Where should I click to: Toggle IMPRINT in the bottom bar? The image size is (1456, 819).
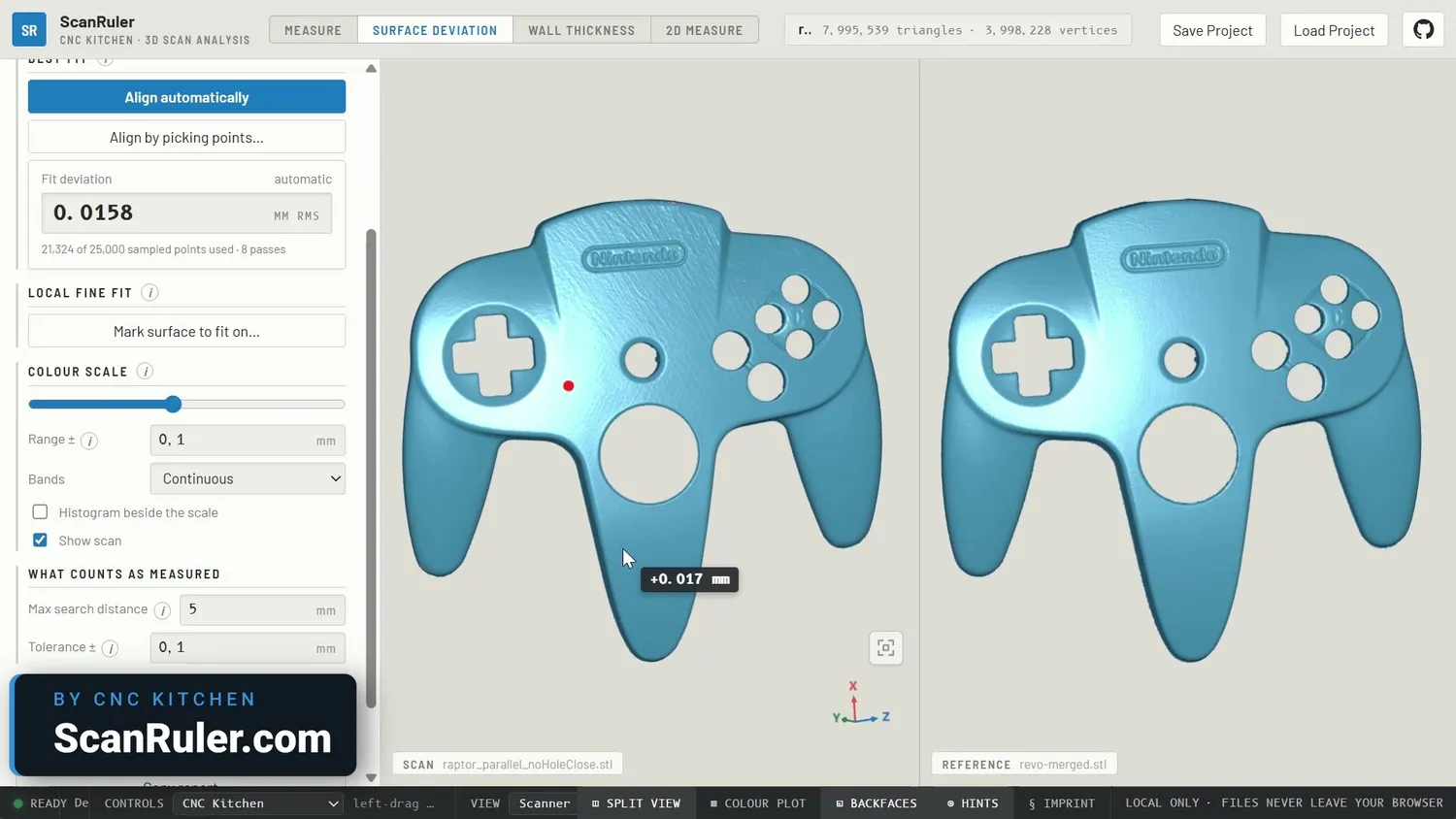click(1062, 803)
